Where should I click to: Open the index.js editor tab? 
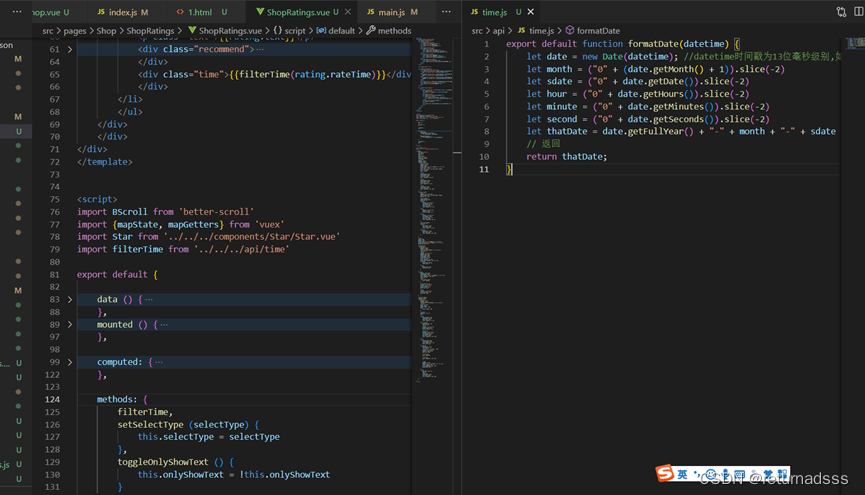(122, 12)
